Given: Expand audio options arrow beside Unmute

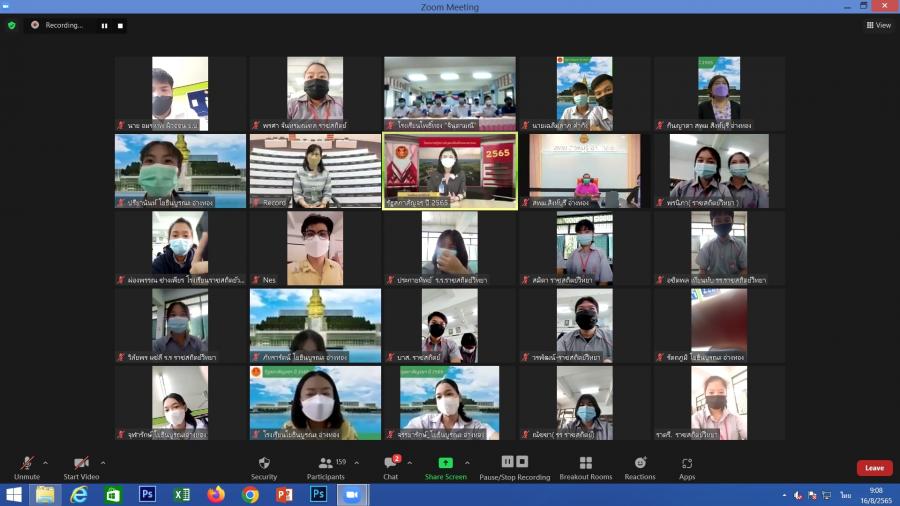Looking at the screenshot, I should 45,463.
